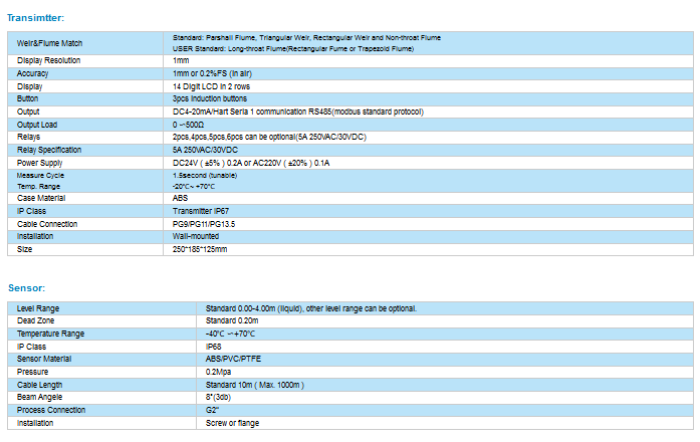This screenshot has width=700, height=442.
Task: Select the Accuracy value 1mm or 0.2%FS
Action: [x=214, y=73]
